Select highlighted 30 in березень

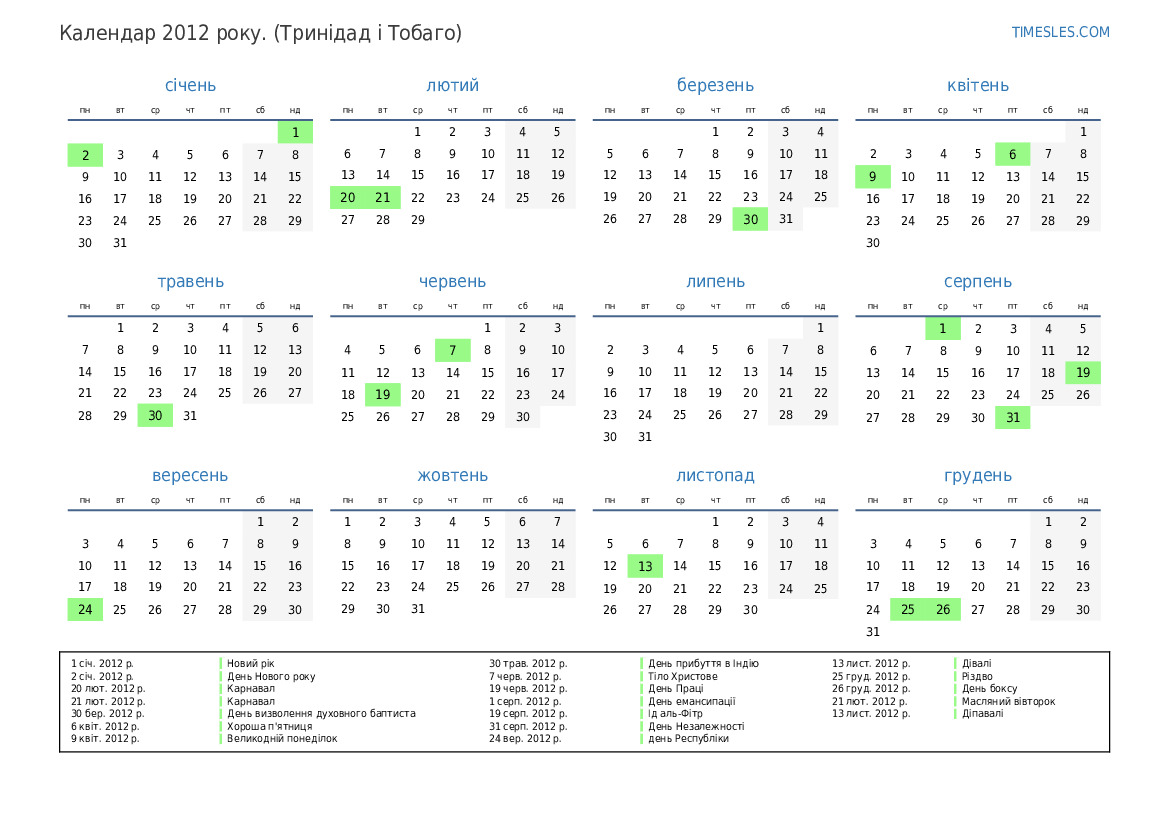750,220
